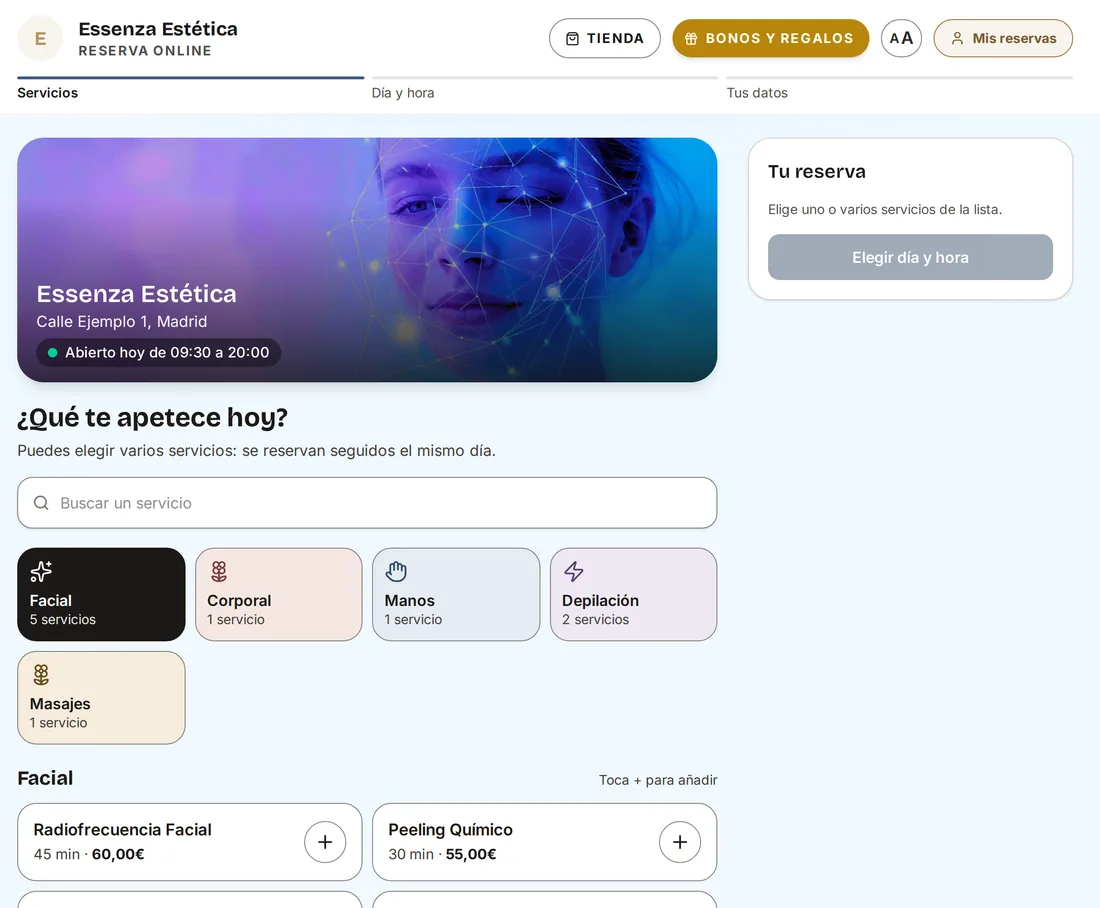
Task: Click the flower icon on Masajes card
Action: point(41,674)
